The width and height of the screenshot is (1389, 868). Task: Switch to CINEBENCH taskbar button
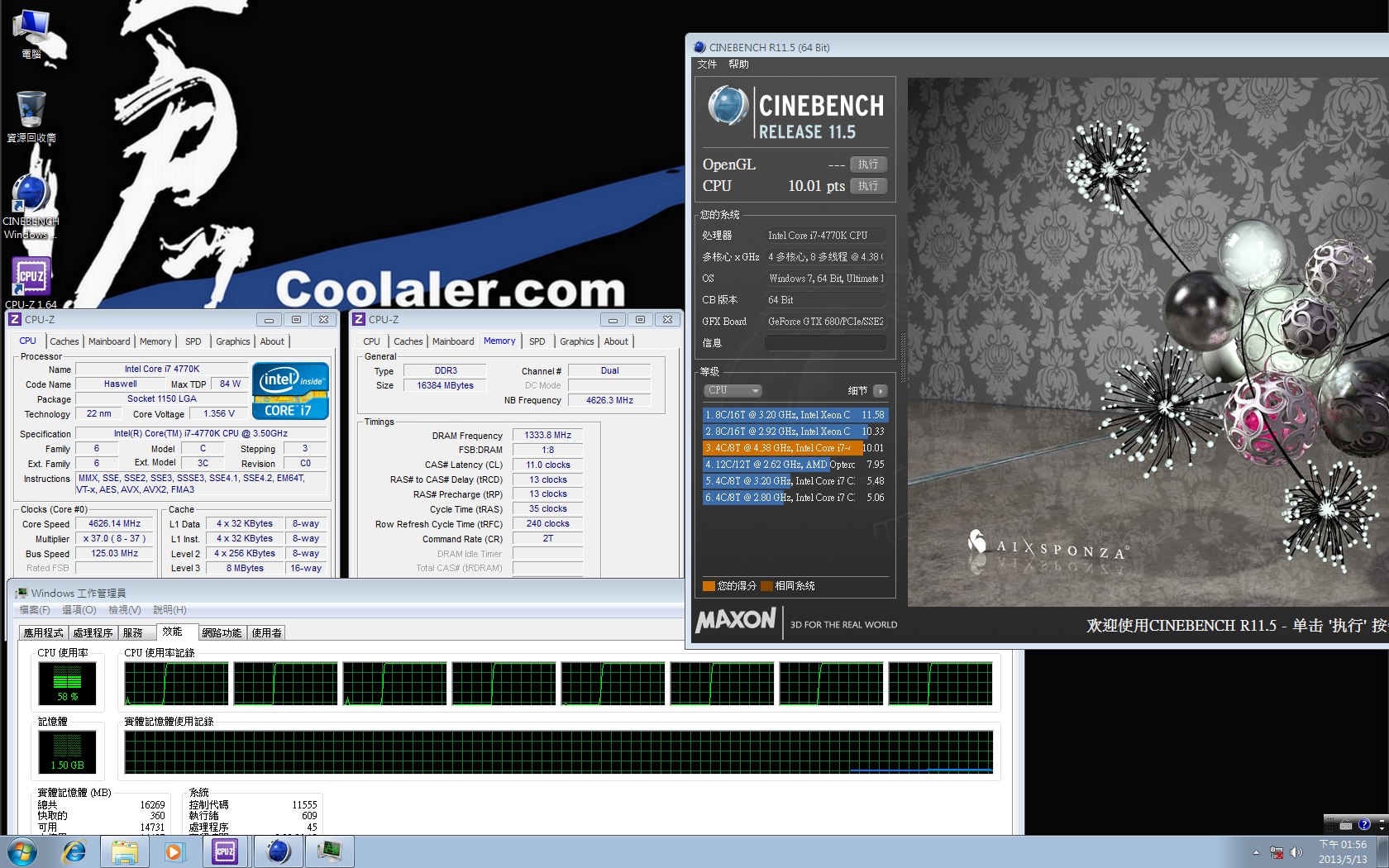pos(278,851)
